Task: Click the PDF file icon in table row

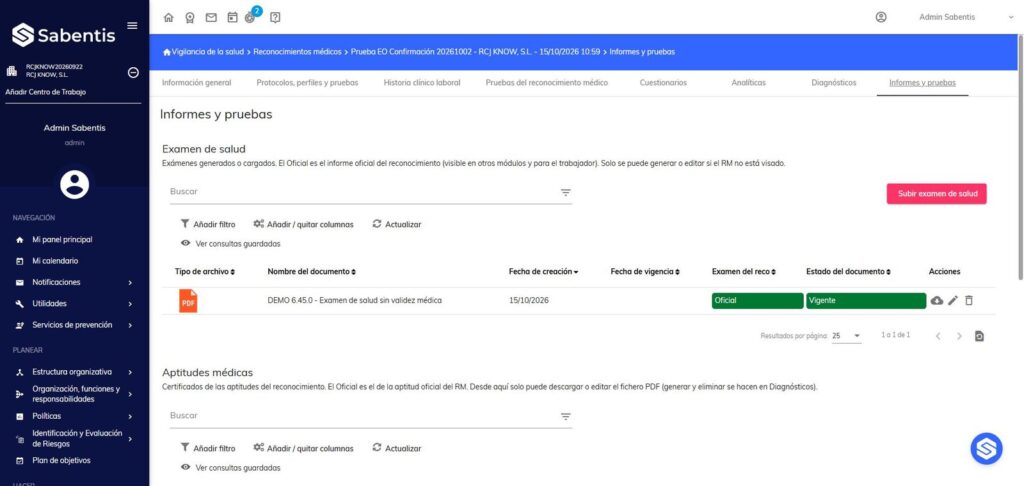Action: click(188, 301)
